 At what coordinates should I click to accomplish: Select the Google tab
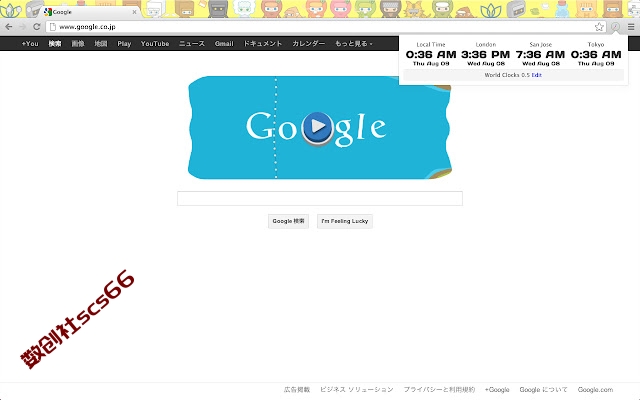[90, 12]
